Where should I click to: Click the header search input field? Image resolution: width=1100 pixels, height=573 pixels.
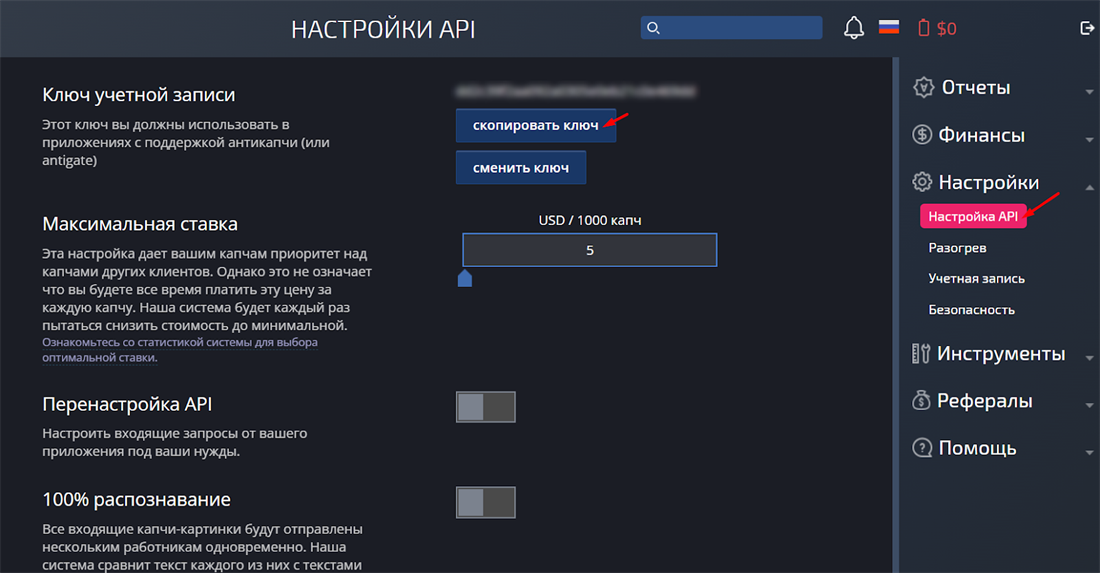pyautogui.click(x=731, y=27)
